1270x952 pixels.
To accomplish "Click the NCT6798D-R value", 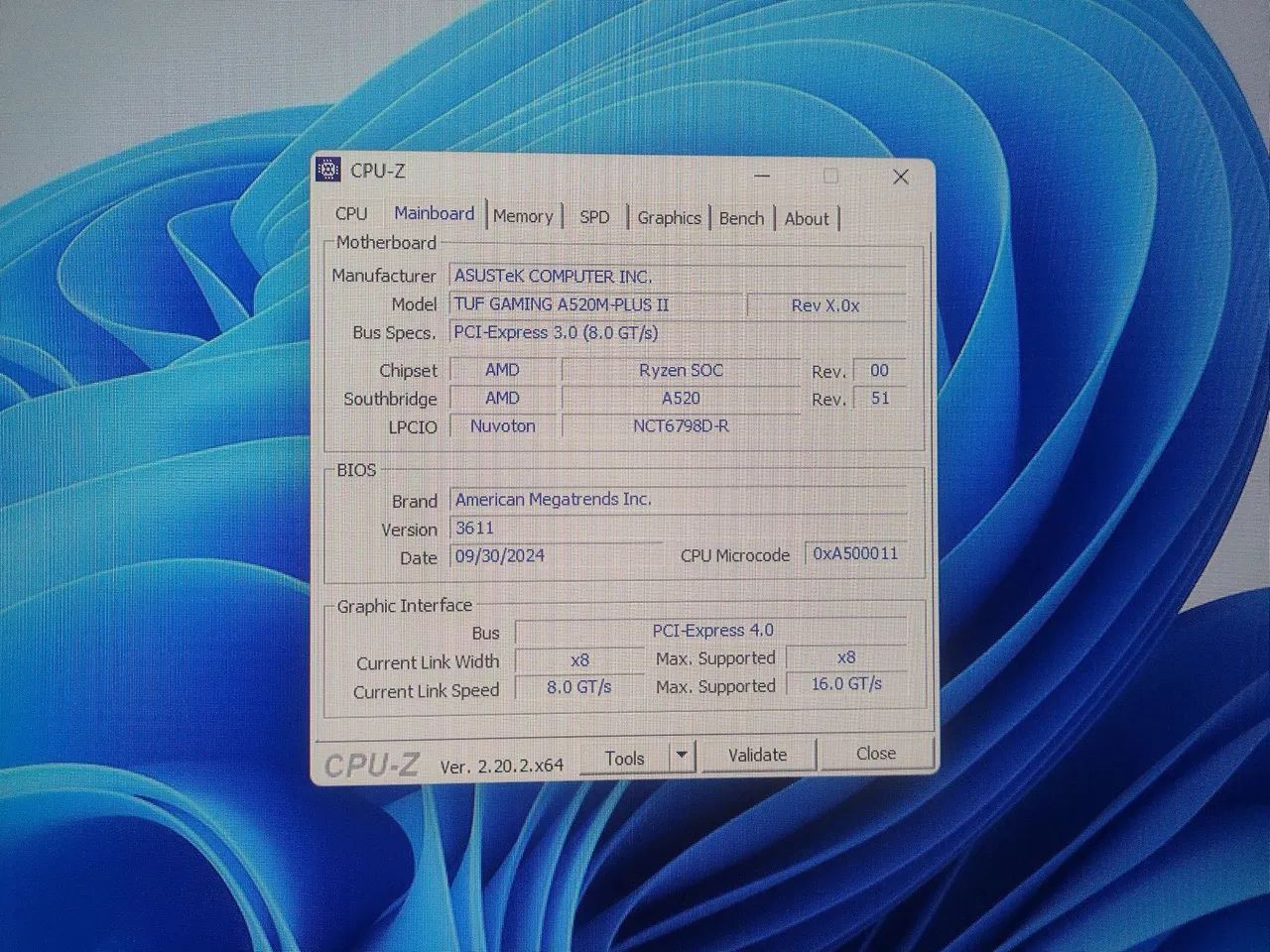I will (x=681, y=426).
